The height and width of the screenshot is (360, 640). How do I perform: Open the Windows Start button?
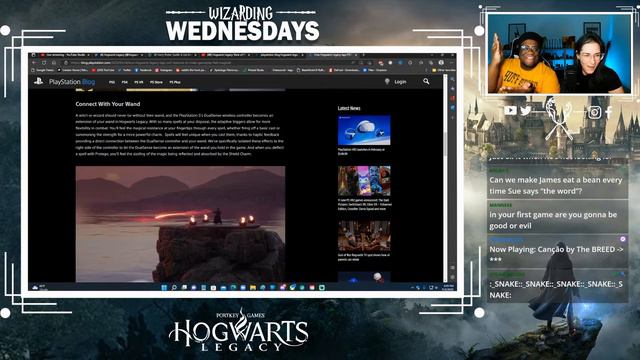pyautogui.click(x=164, y=287)
